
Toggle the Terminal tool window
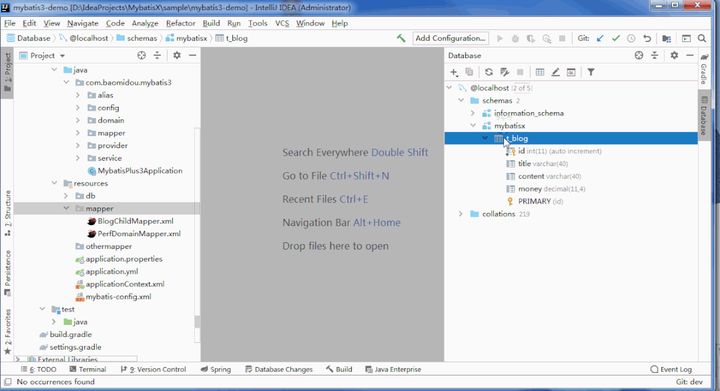tap(88, 369)
